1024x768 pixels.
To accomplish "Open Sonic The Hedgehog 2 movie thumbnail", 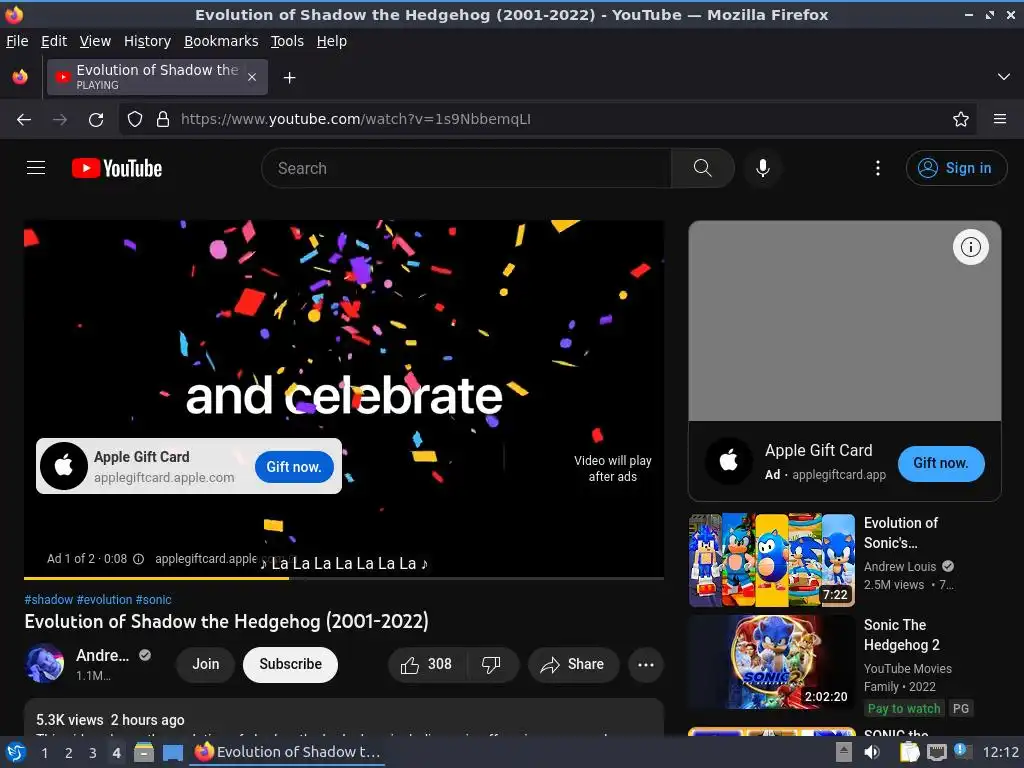I will coord(772,662).
